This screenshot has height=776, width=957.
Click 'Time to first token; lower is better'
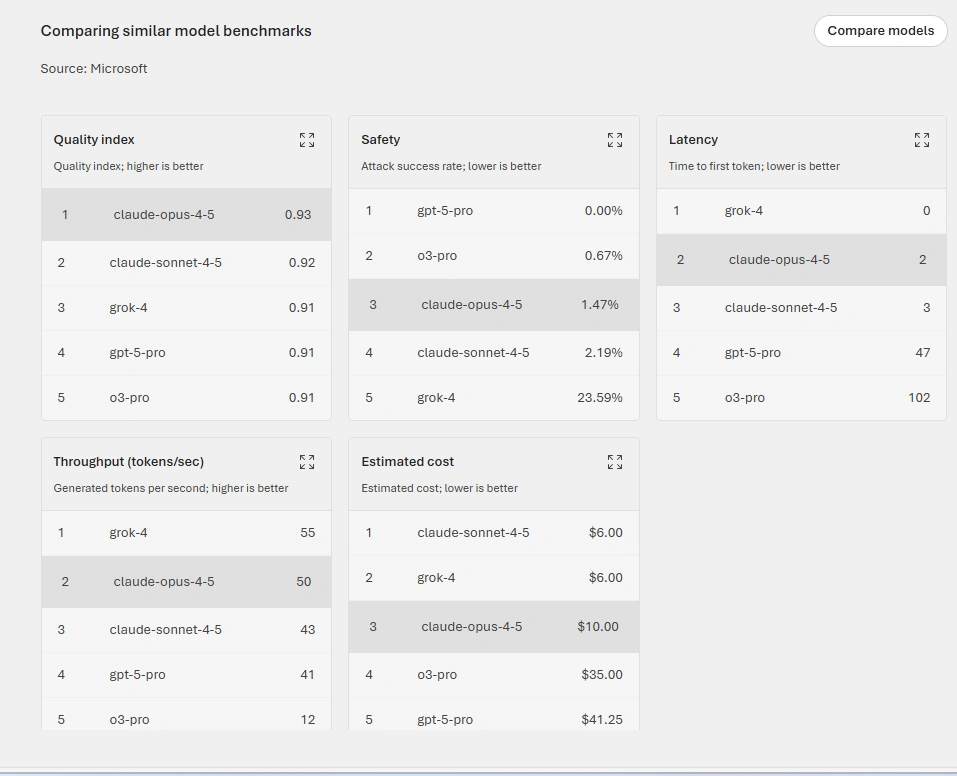point(754,166)
